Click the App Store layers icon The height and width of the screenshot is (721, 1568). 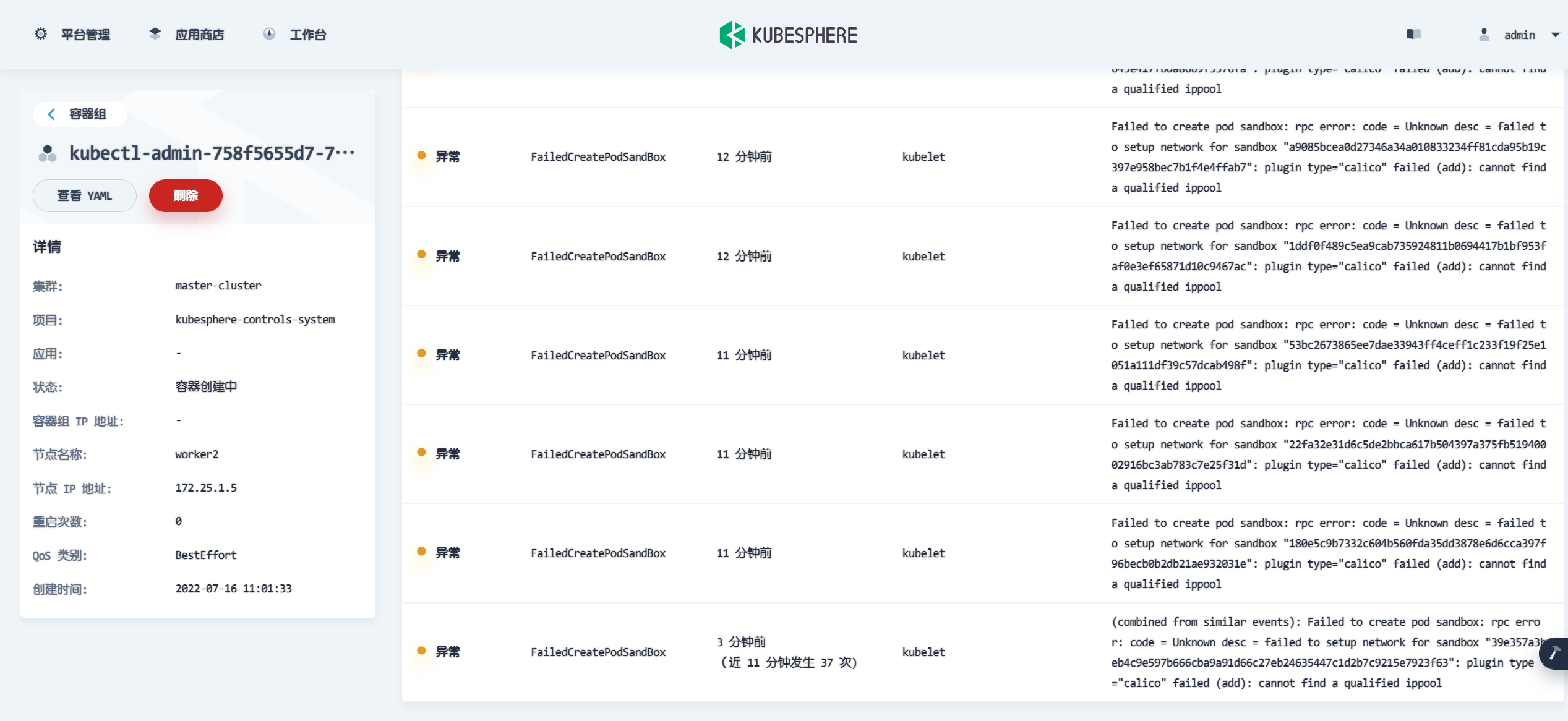pyautogui.click(x=155, y=34)
